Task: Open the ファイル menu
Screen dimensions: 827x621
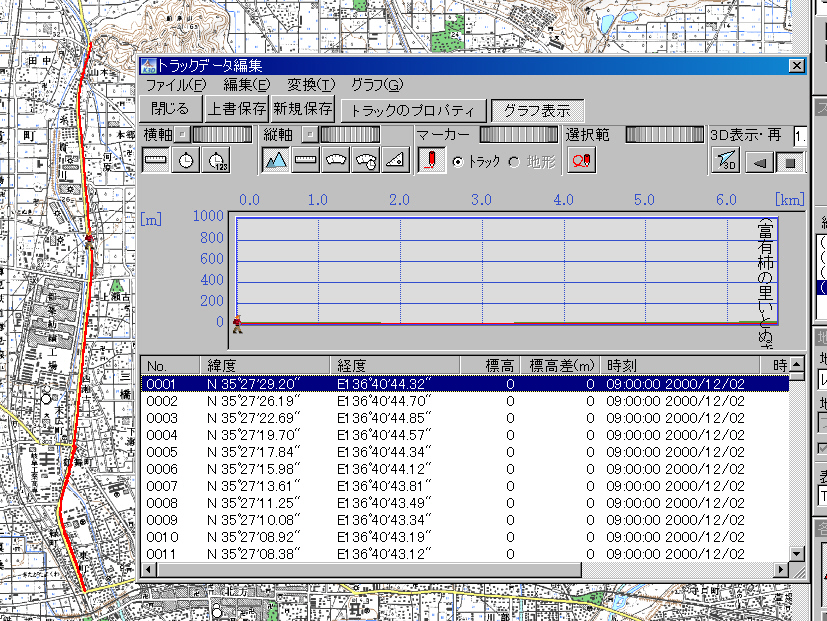Action: point(176,85)
